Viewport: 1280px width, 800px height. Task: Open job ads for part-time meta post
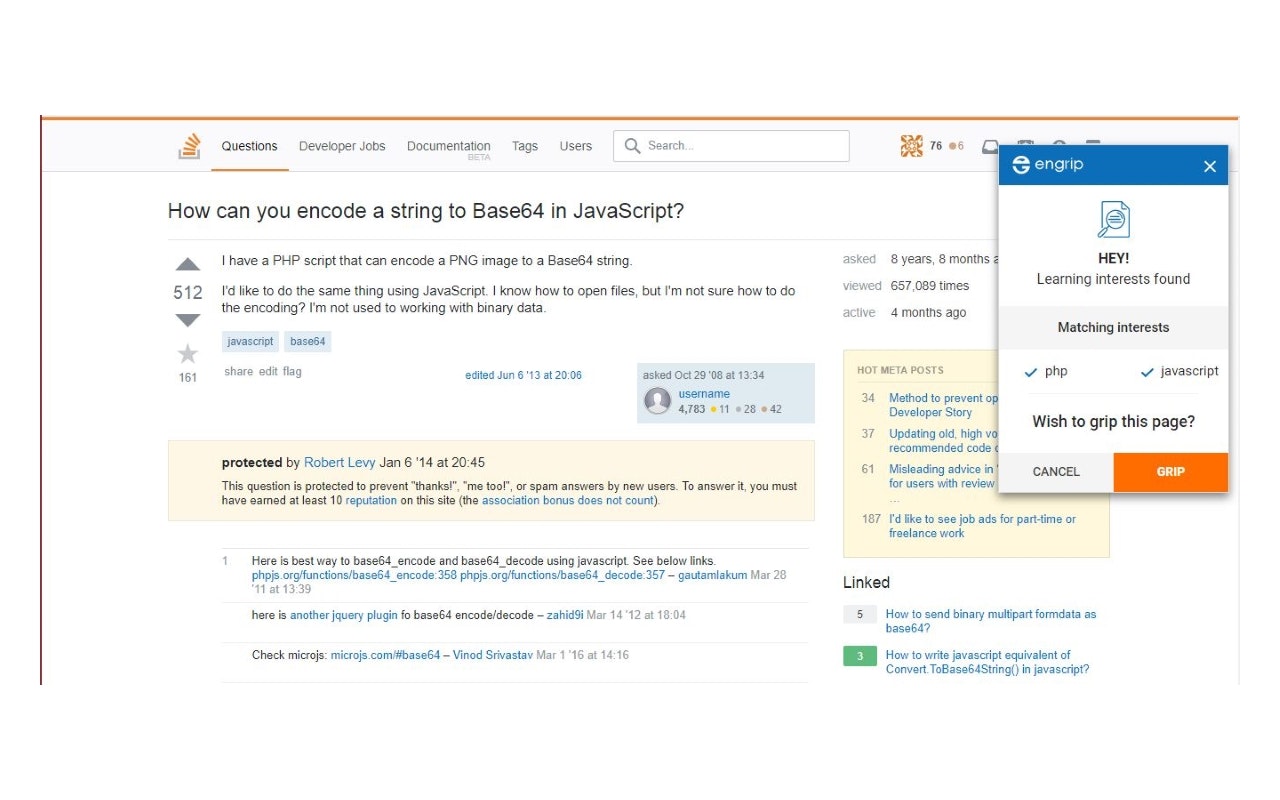click(982, 526)
